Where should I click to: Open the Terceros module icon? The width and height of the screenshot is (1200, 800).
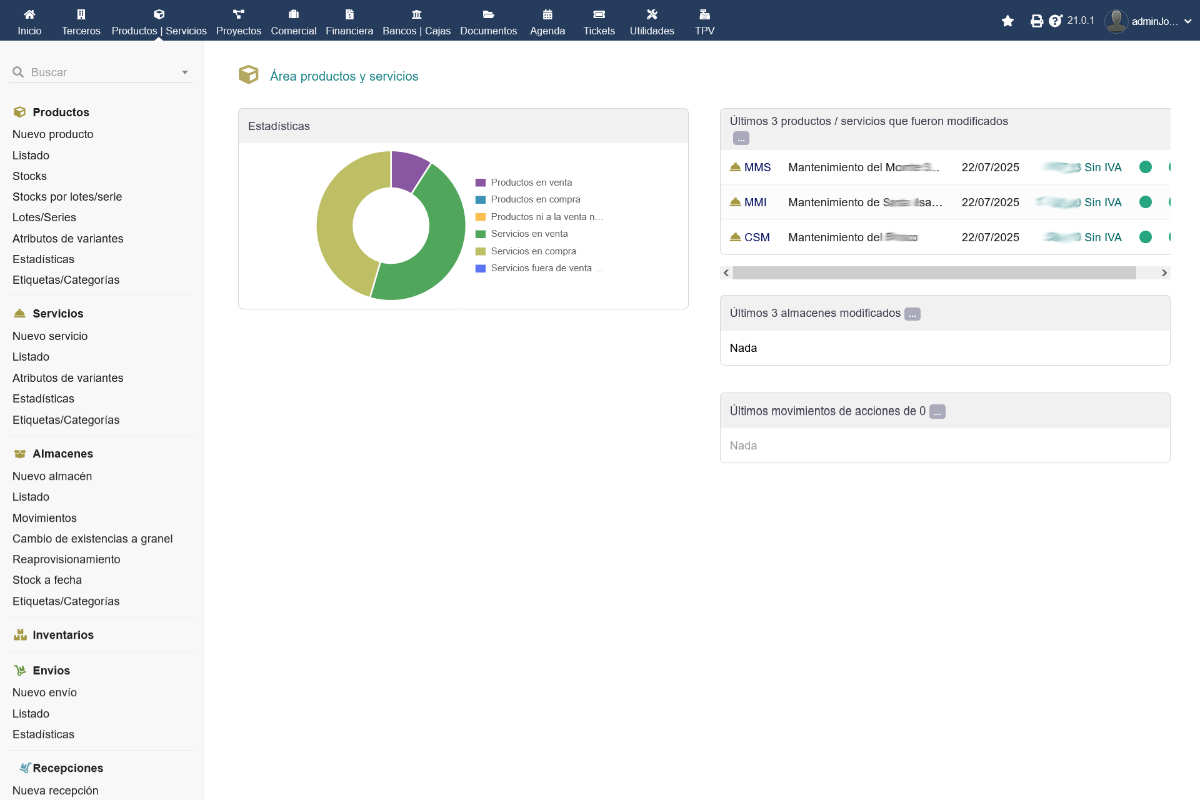[81, 15]
